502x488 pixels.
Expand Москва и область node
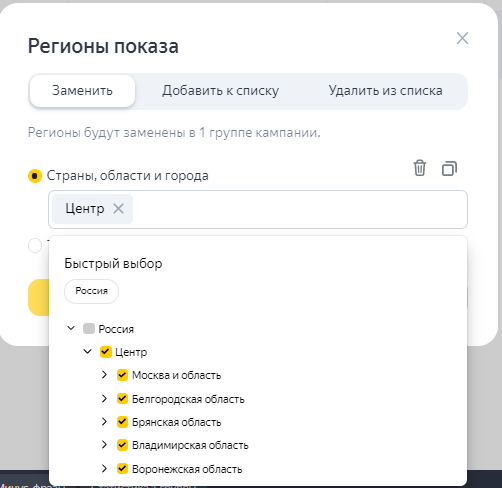[104, 375]
